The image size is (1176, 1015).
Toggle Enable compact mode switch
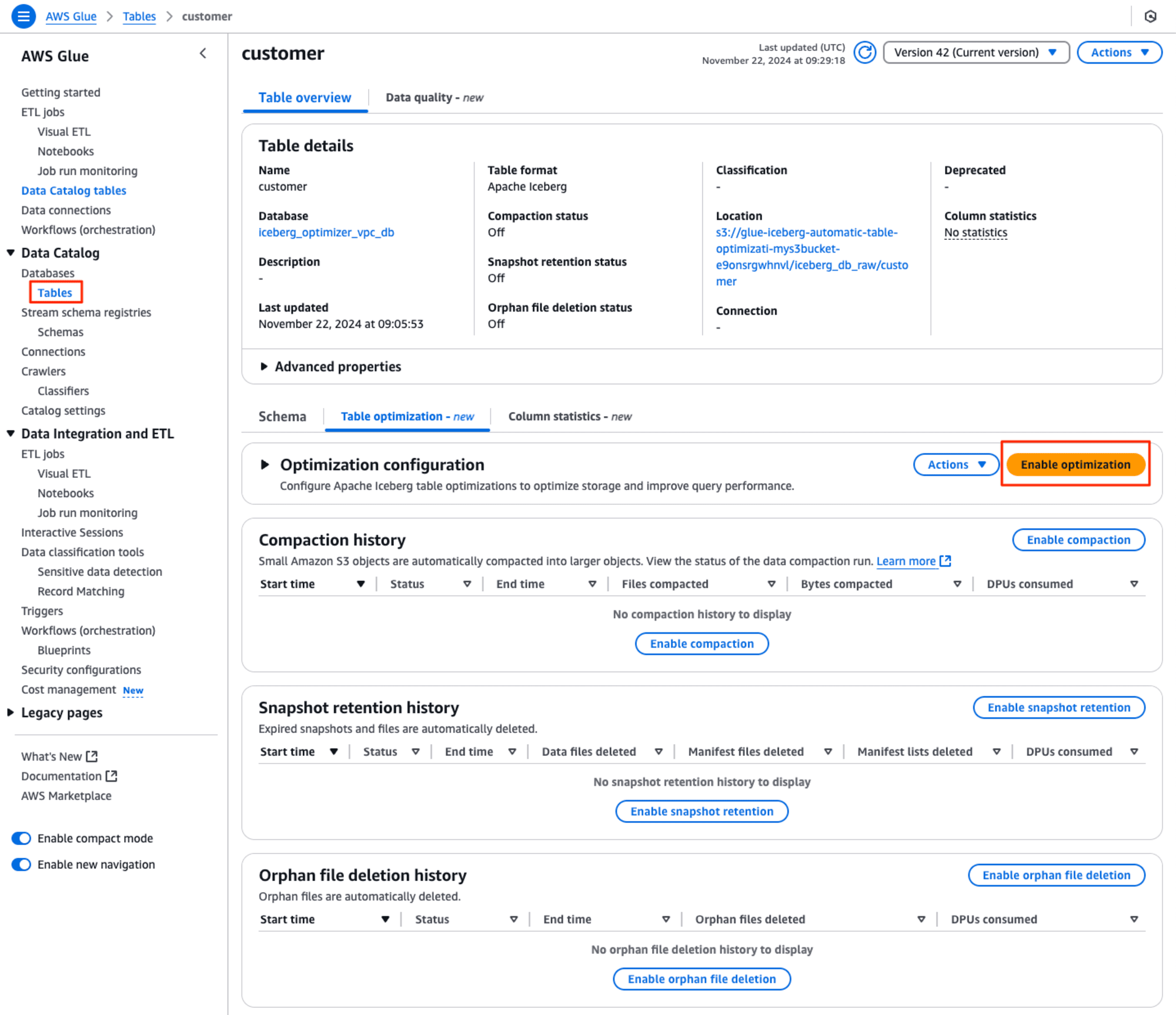21,838
